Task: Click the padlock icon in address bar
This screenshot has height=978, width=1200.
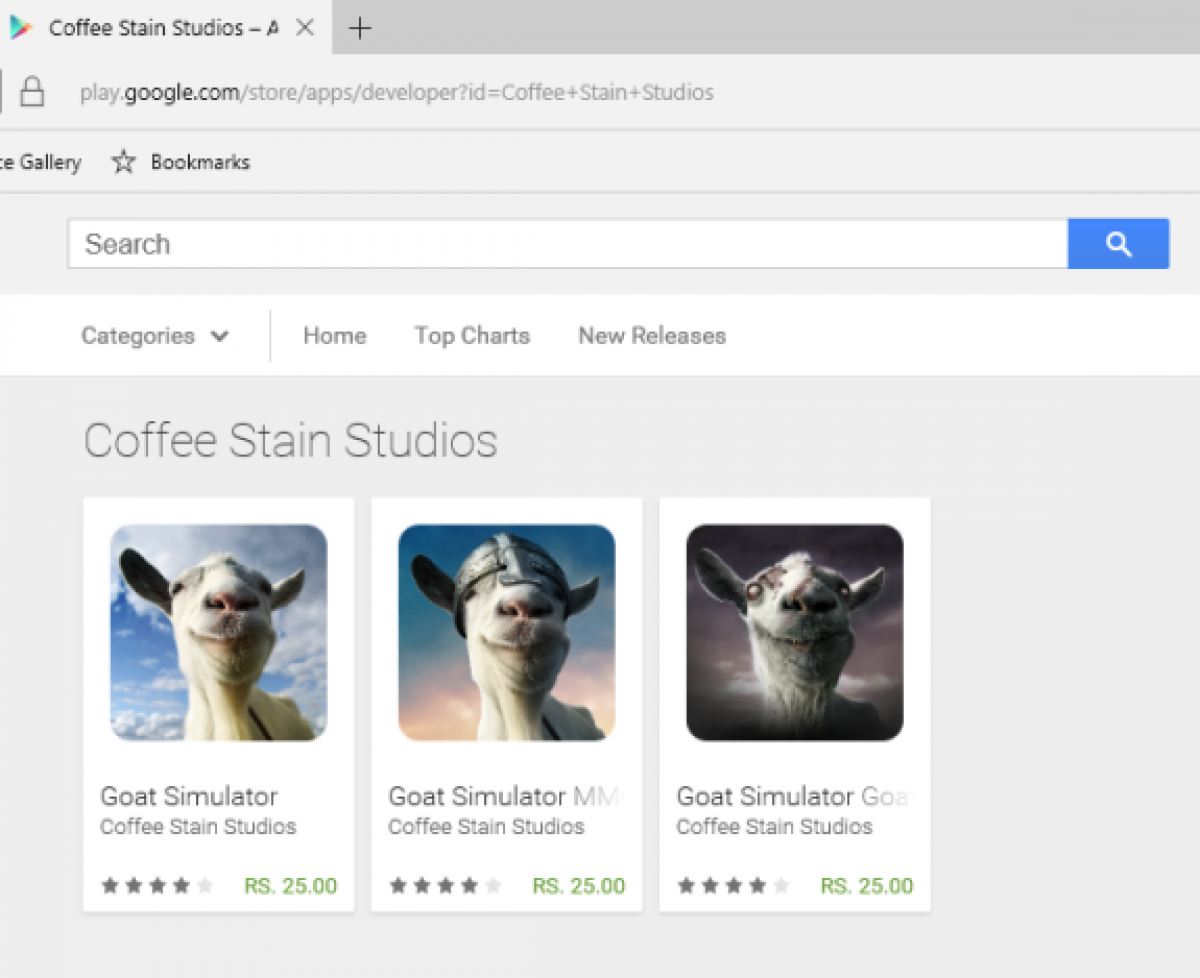Action: pyautogui.click(x=32, y=93)
